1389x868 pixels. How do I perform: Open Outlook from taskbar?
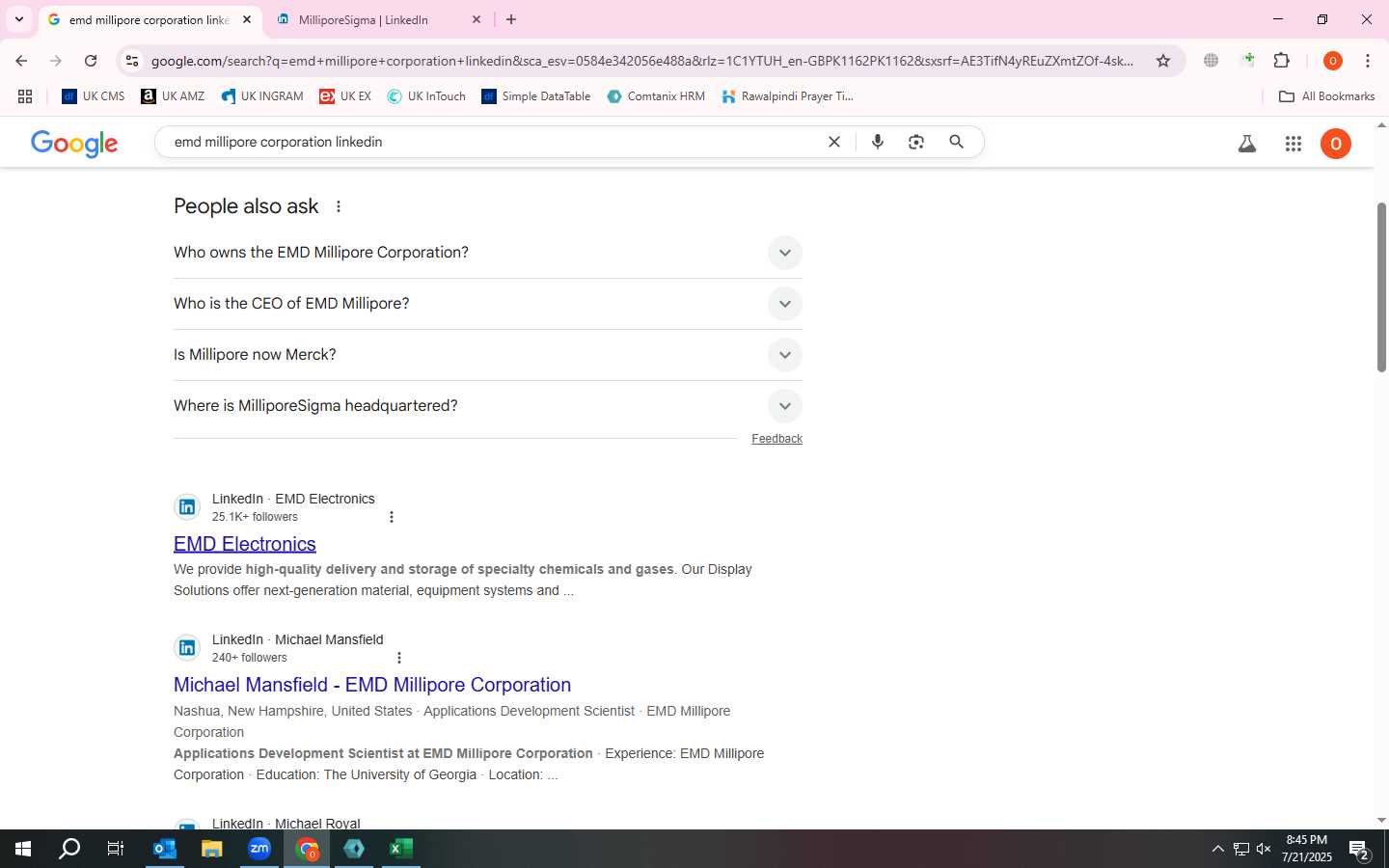pos(165,849)
